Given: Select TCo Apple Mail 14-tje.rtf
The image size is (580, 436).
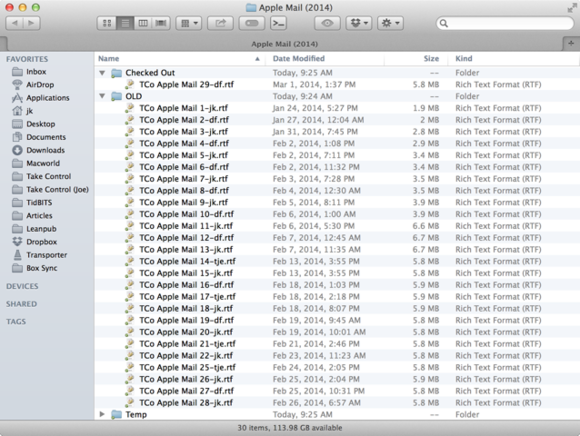Looking at the screenshot, I should [x=187, y=261].
